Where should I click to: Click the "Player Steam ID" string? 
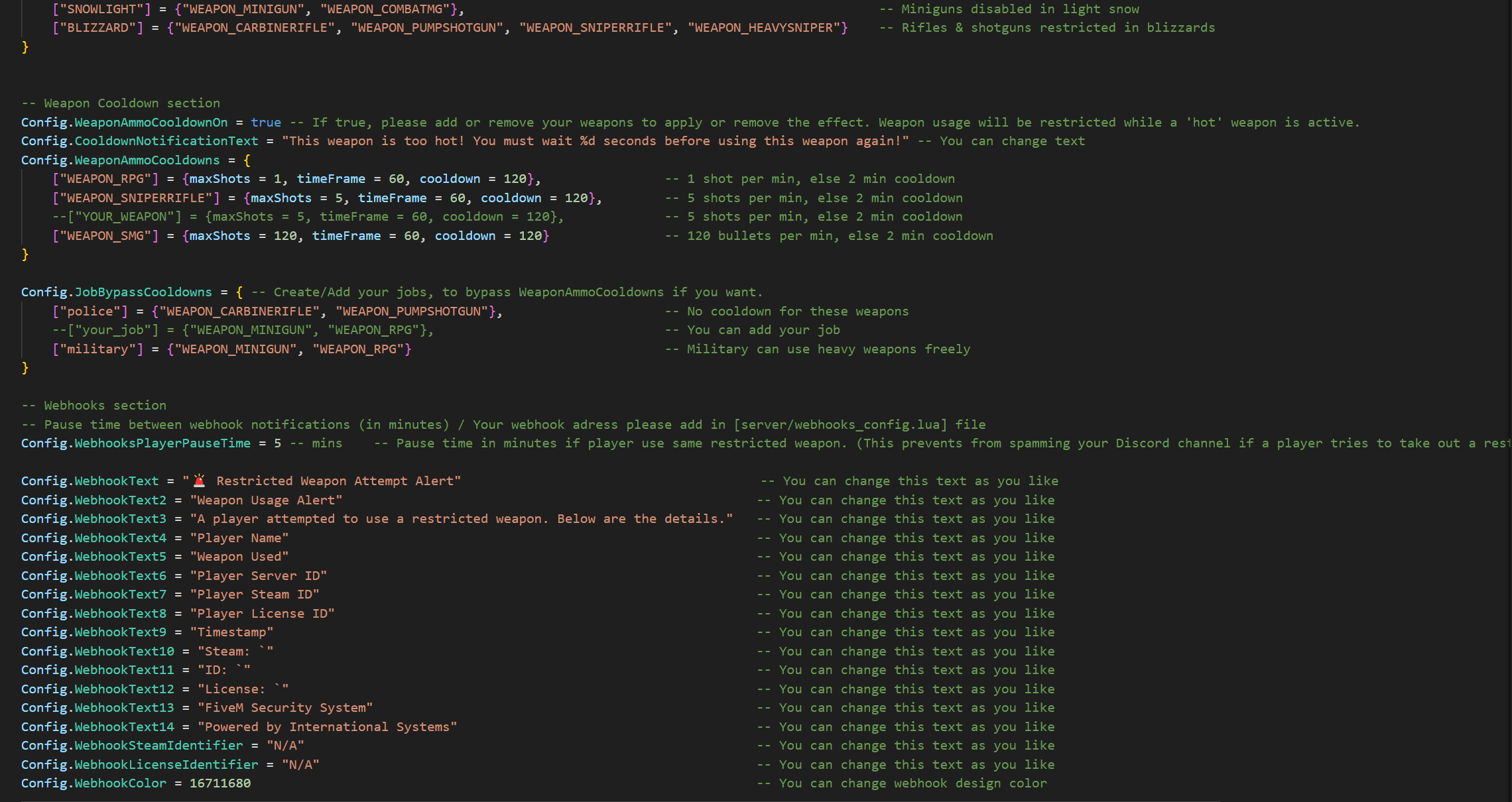pyautogui.click(x=254, y=595)
